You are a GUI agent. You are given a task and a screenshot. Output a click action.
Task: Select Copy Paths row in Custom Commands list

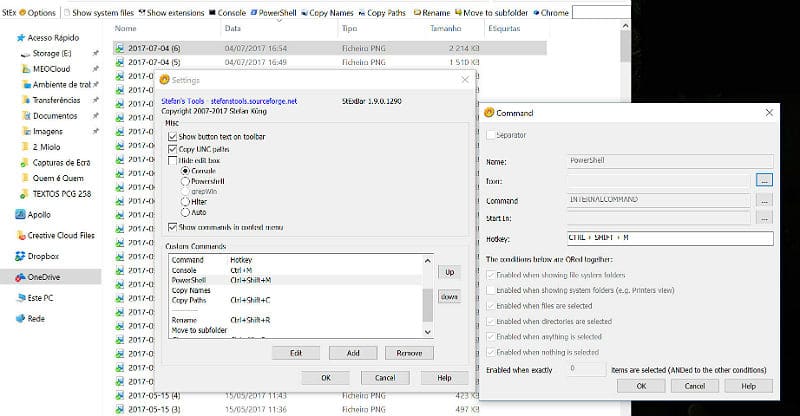pos(296,300)
